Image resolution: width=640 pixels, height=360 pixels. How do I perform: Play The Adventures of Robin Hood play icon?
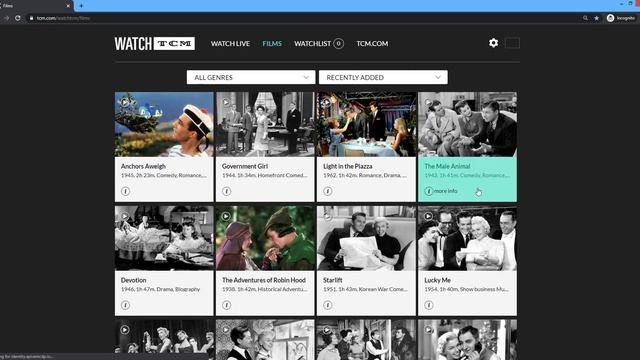tap(226, 216)
